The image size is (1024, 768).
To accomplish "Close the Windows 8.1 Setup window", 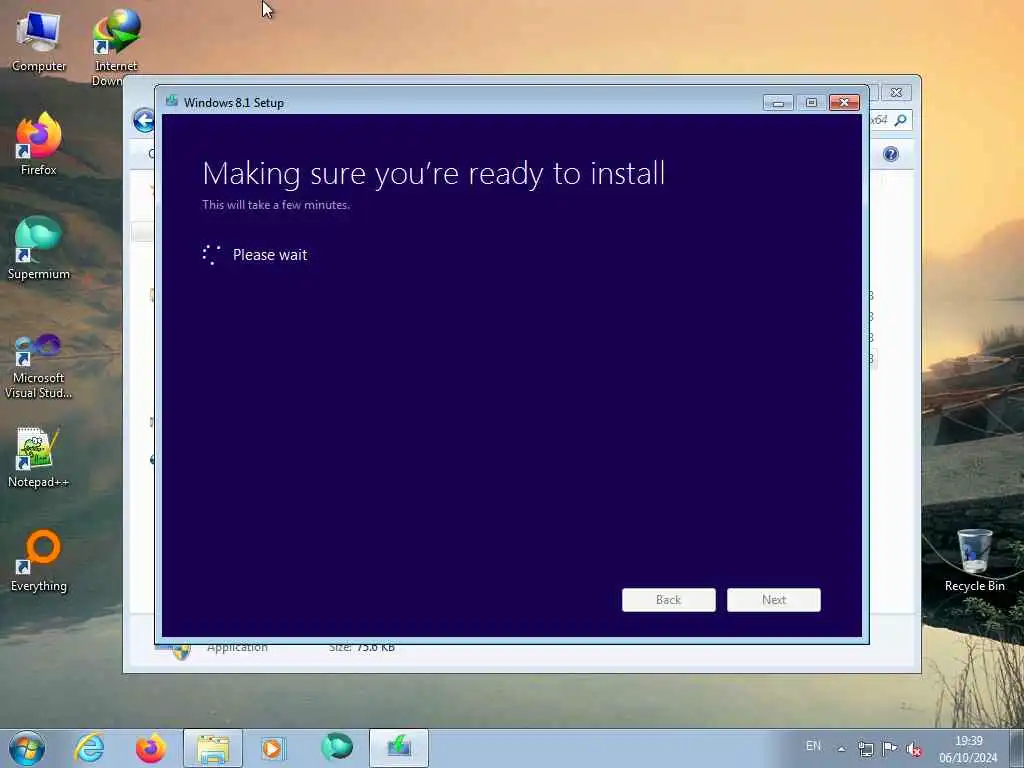I will pos(844,103).
